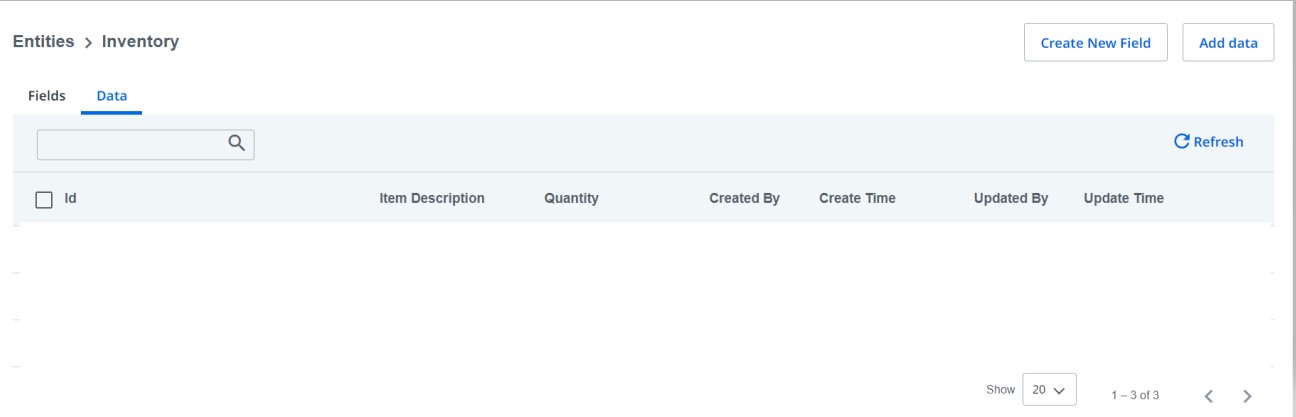Click the Refresh button
1296x417 pixels.
pos(1209,142)
